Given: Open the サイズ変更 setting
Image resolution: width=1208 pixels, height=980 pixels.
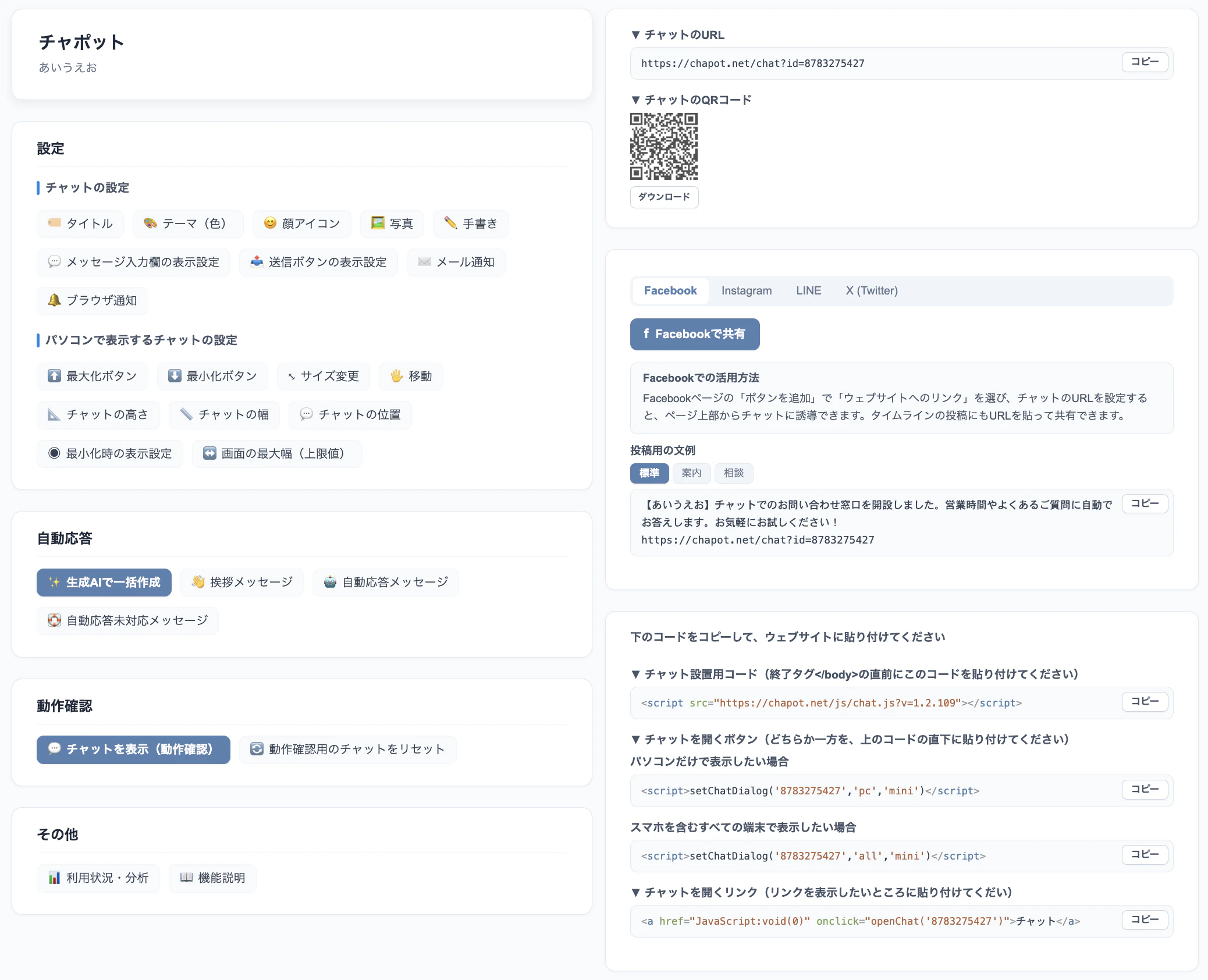Looking at the screenshot, I should 324,376.
